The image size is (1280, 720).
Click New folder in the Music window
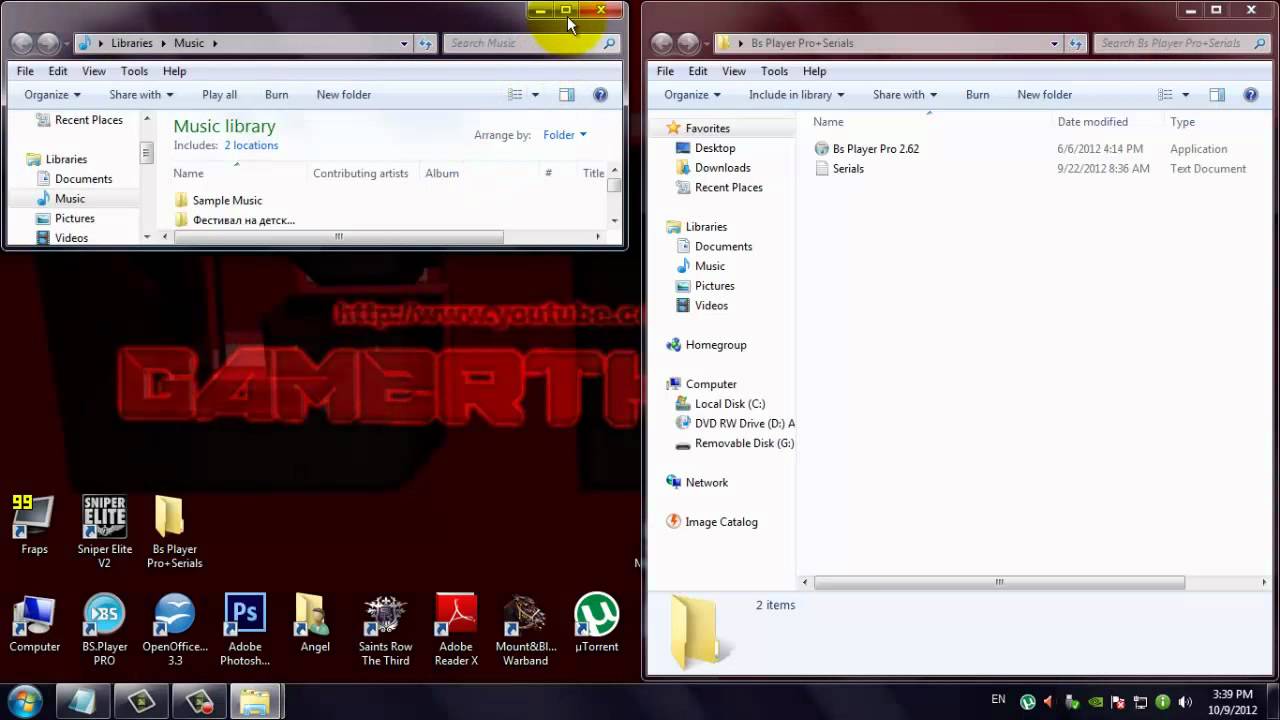coord(343,95)
